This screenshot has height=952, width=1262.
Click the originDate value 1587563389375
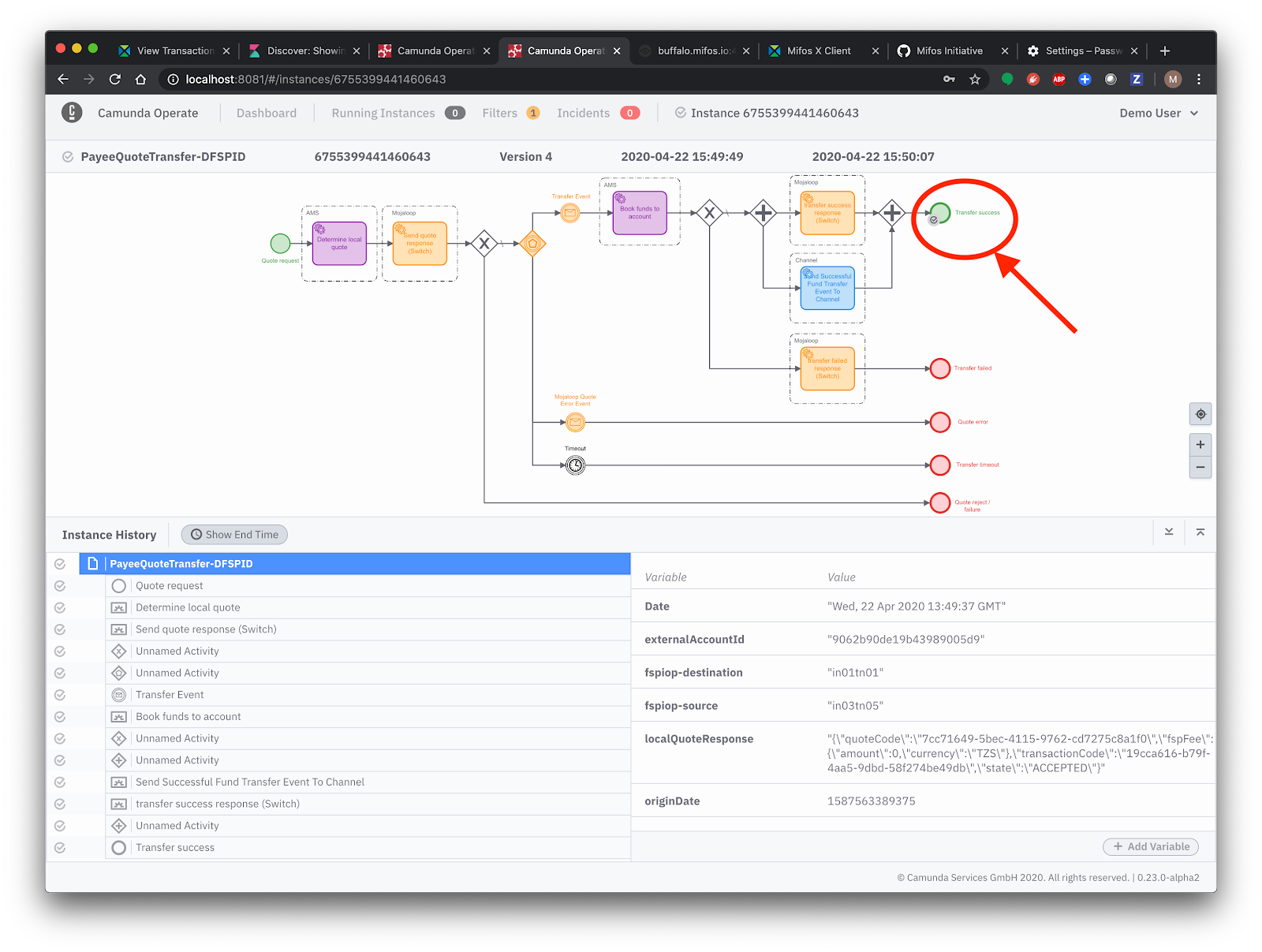click(x=871, y=801)
